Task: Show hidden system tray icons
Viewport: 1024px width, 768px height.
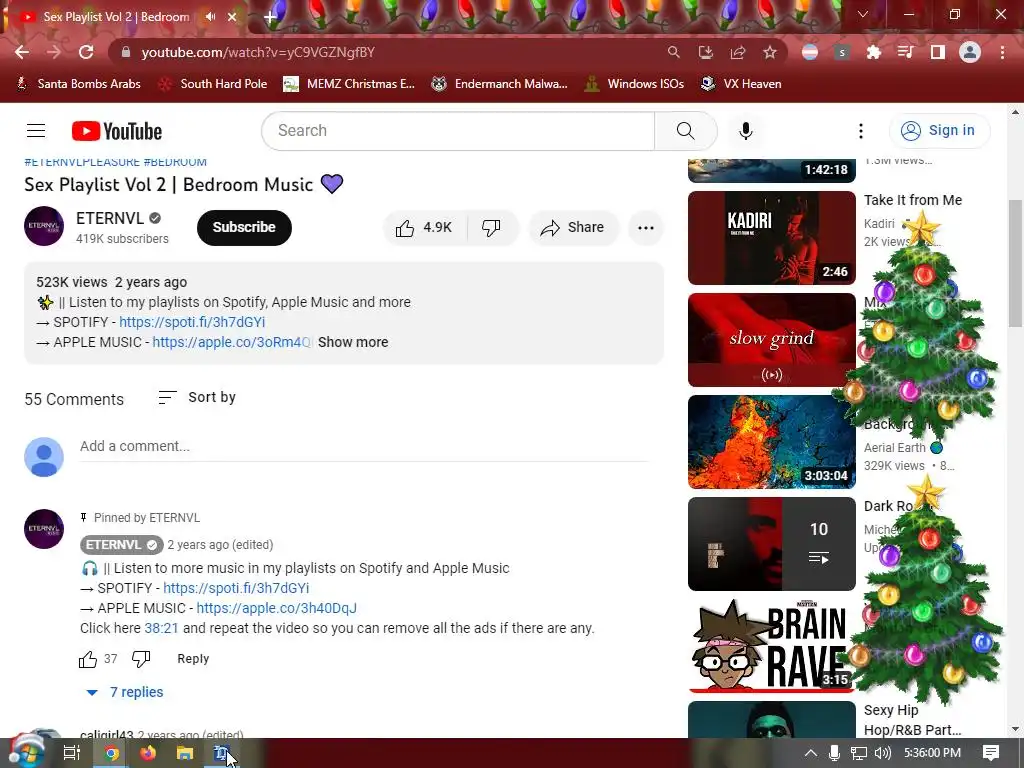Action: click(810, 753)
